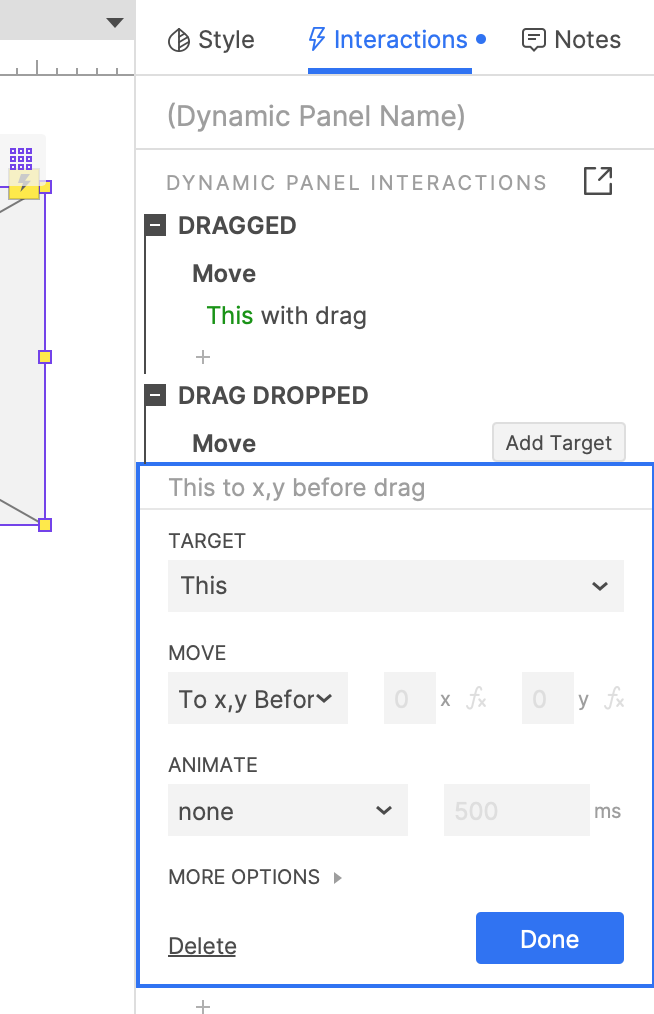Open the ANIMATE dropdown set to none
Viewport: 654px width, 1014px height.
287,811
